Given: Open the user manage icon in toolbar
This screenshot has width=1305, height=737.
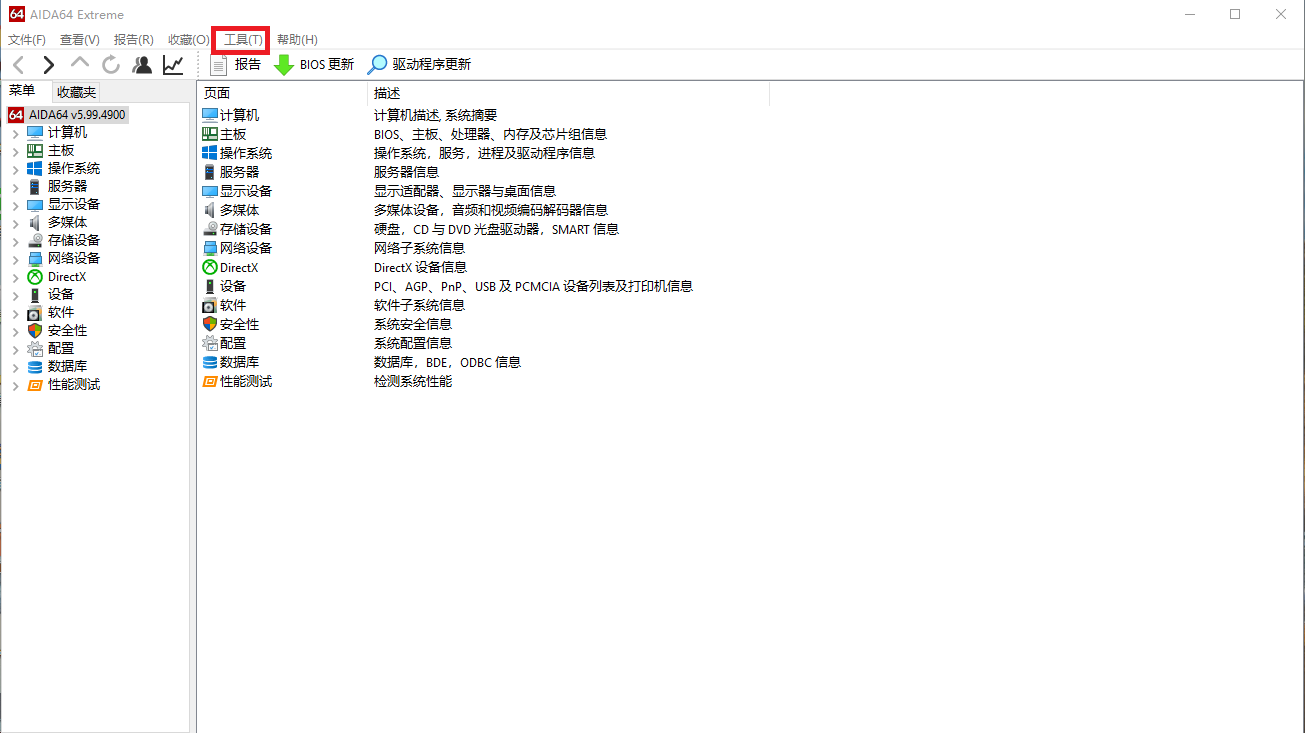Looking at the screenshot, I should coord(142,65).
